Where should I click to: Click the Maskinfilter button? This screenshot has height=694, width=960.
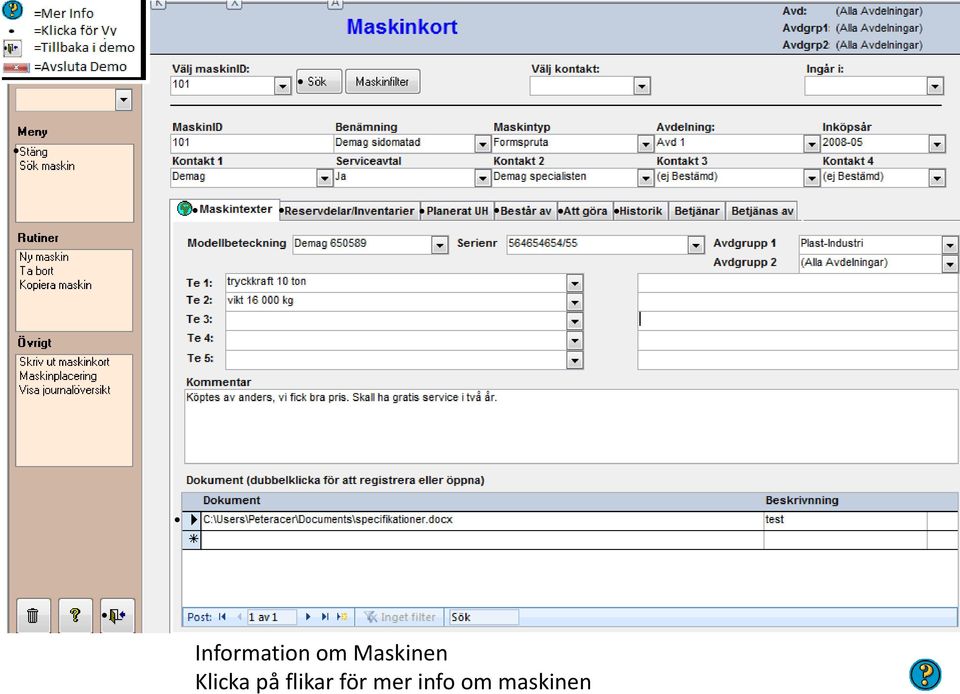383,81
